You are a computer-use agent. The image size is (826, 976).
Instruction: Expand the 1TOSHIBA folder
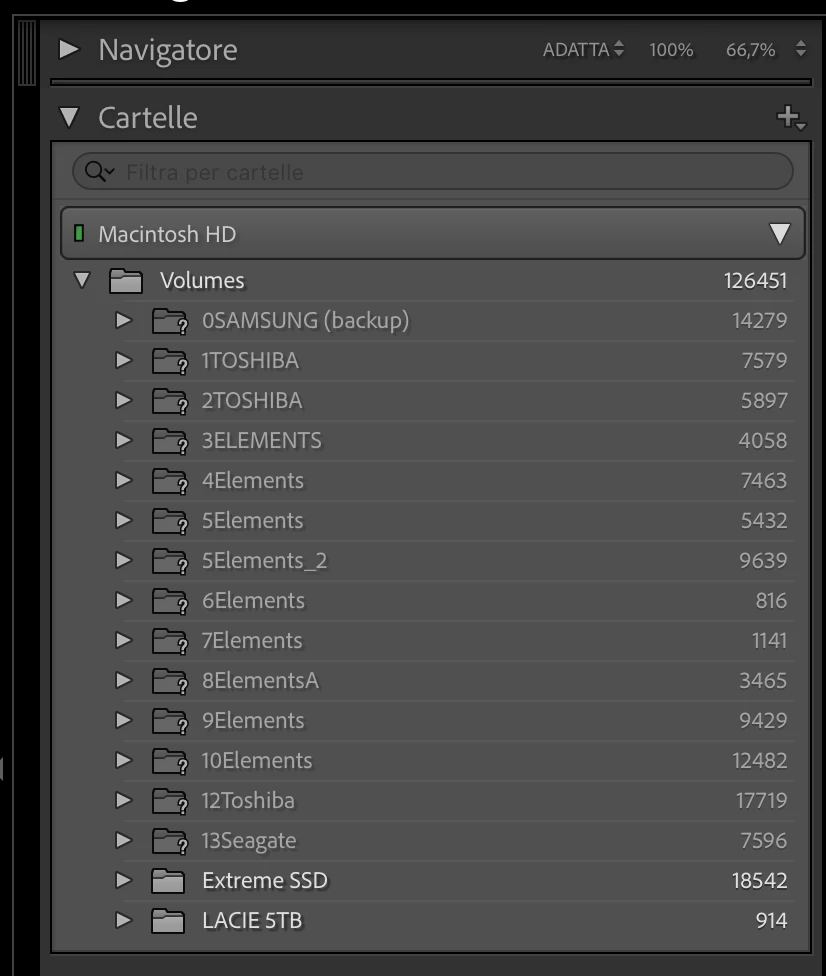click(124, 360)
